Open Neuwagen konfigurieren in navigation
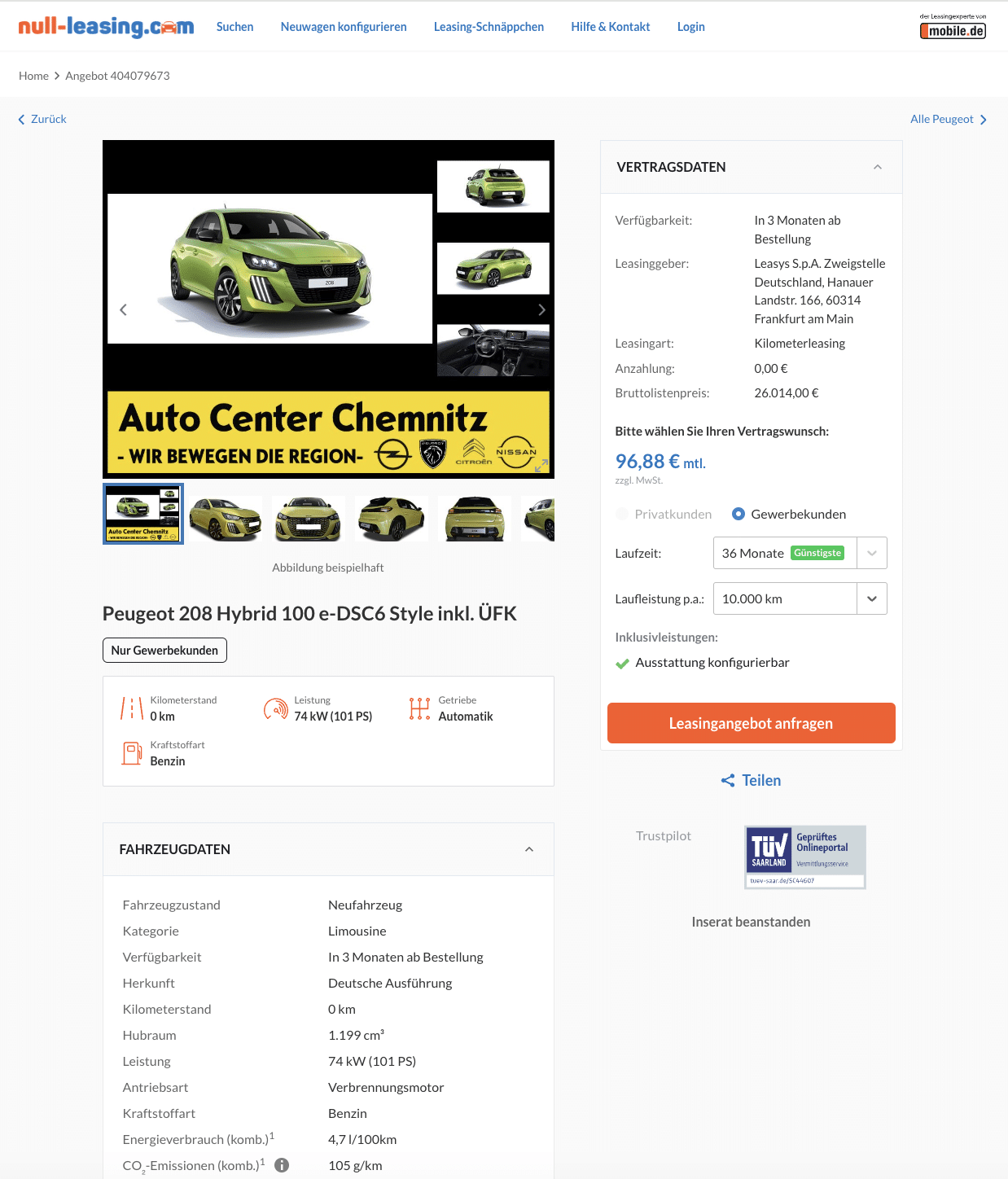The height and width of the screenshot is (1179, 1008). (x=344, y=27)
